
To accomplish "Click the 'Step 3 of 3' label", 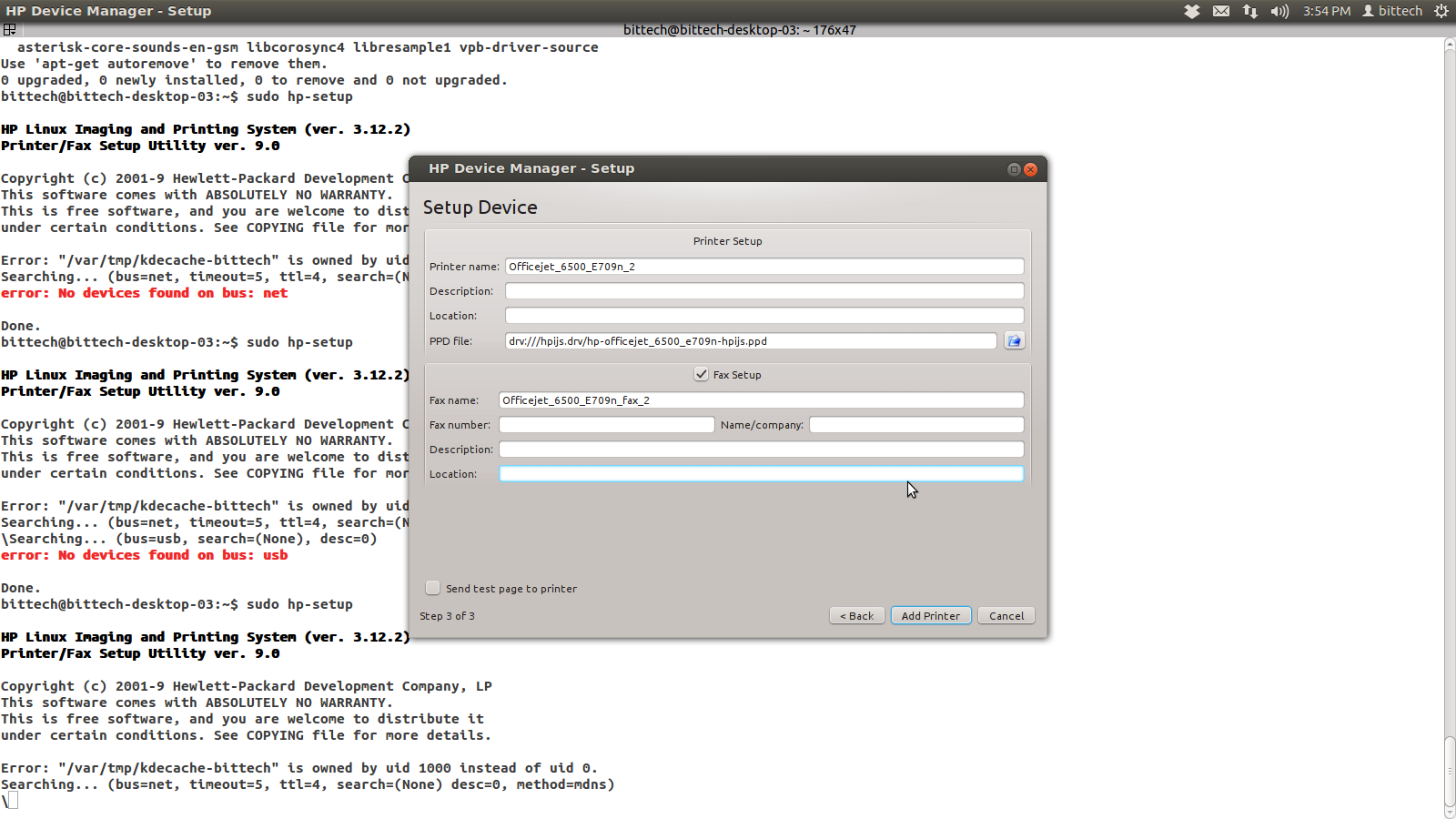I will [447, 616].
